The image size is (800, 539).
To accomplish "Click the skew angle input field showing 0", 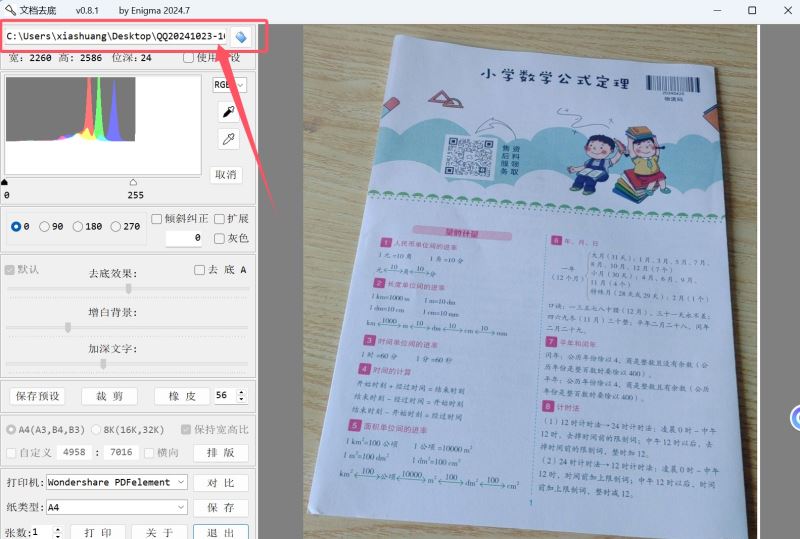I will tap(184, 238).
